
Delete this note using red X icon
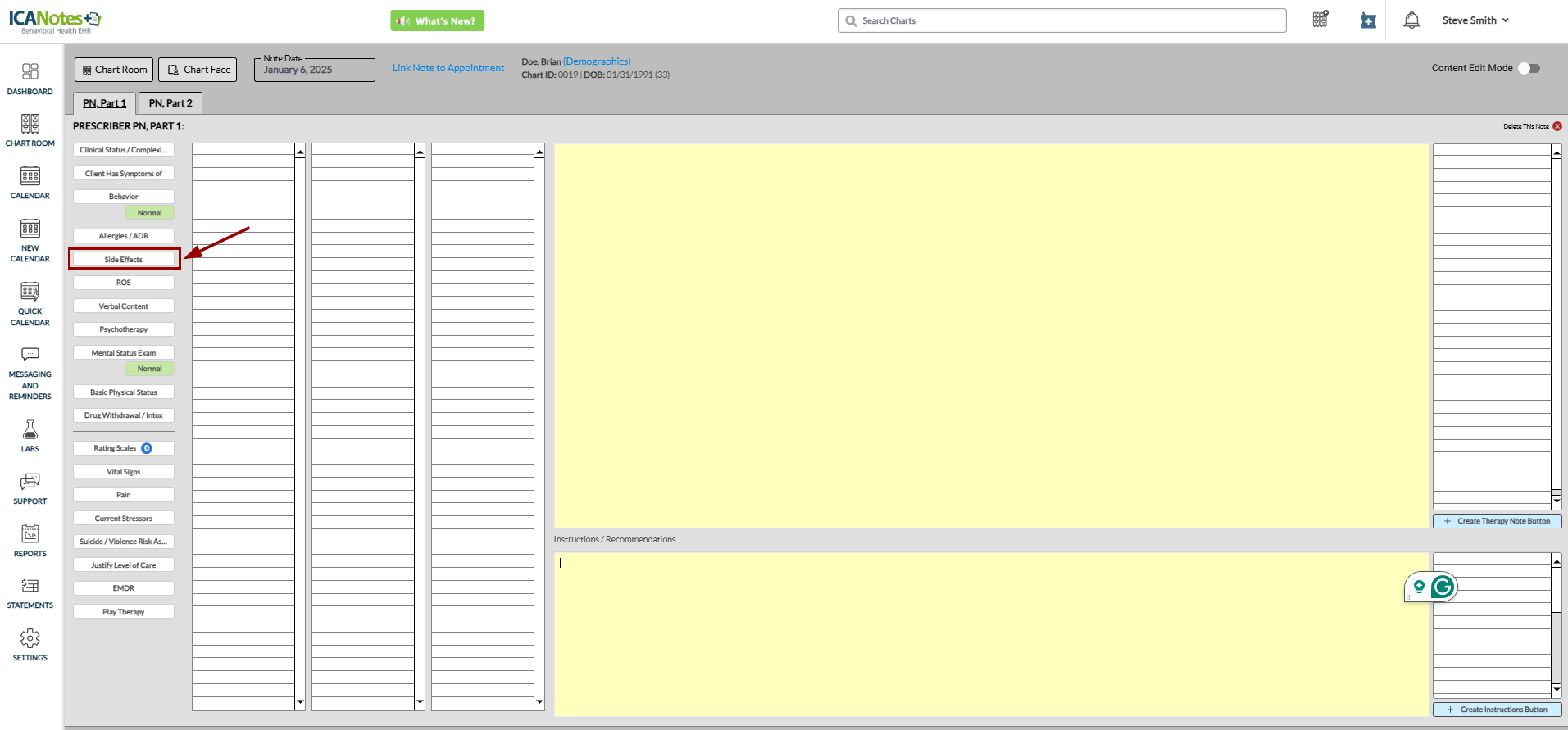click(x=1557, y=126)
